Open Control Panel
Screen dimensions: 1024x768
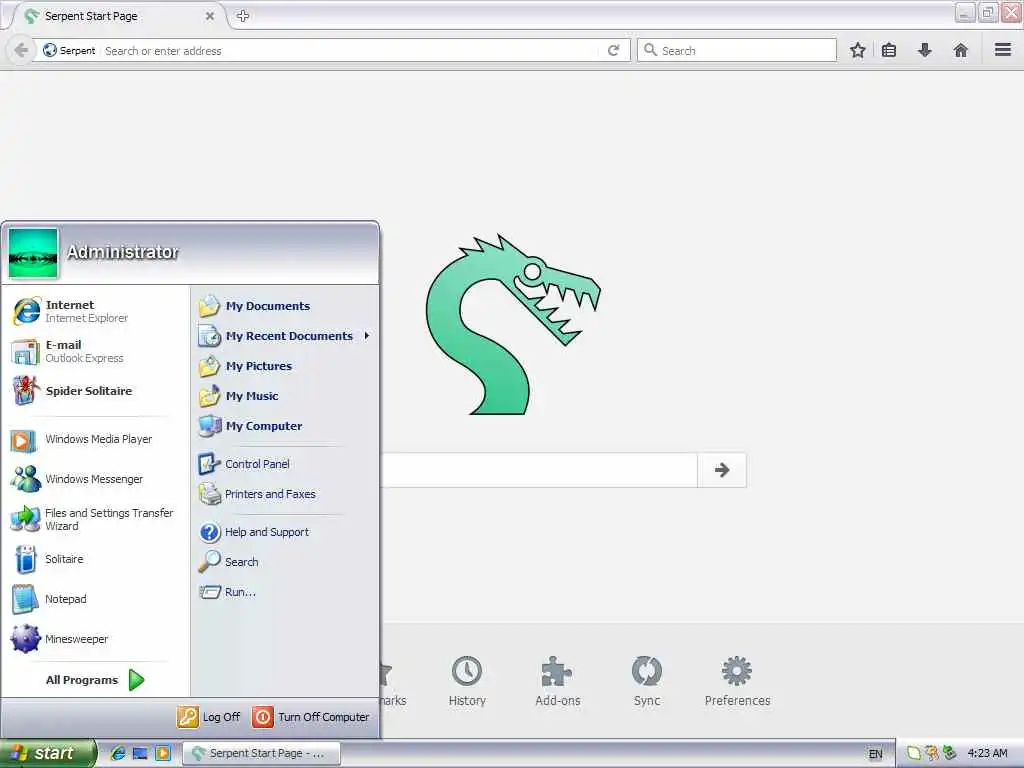pos(244,464)
